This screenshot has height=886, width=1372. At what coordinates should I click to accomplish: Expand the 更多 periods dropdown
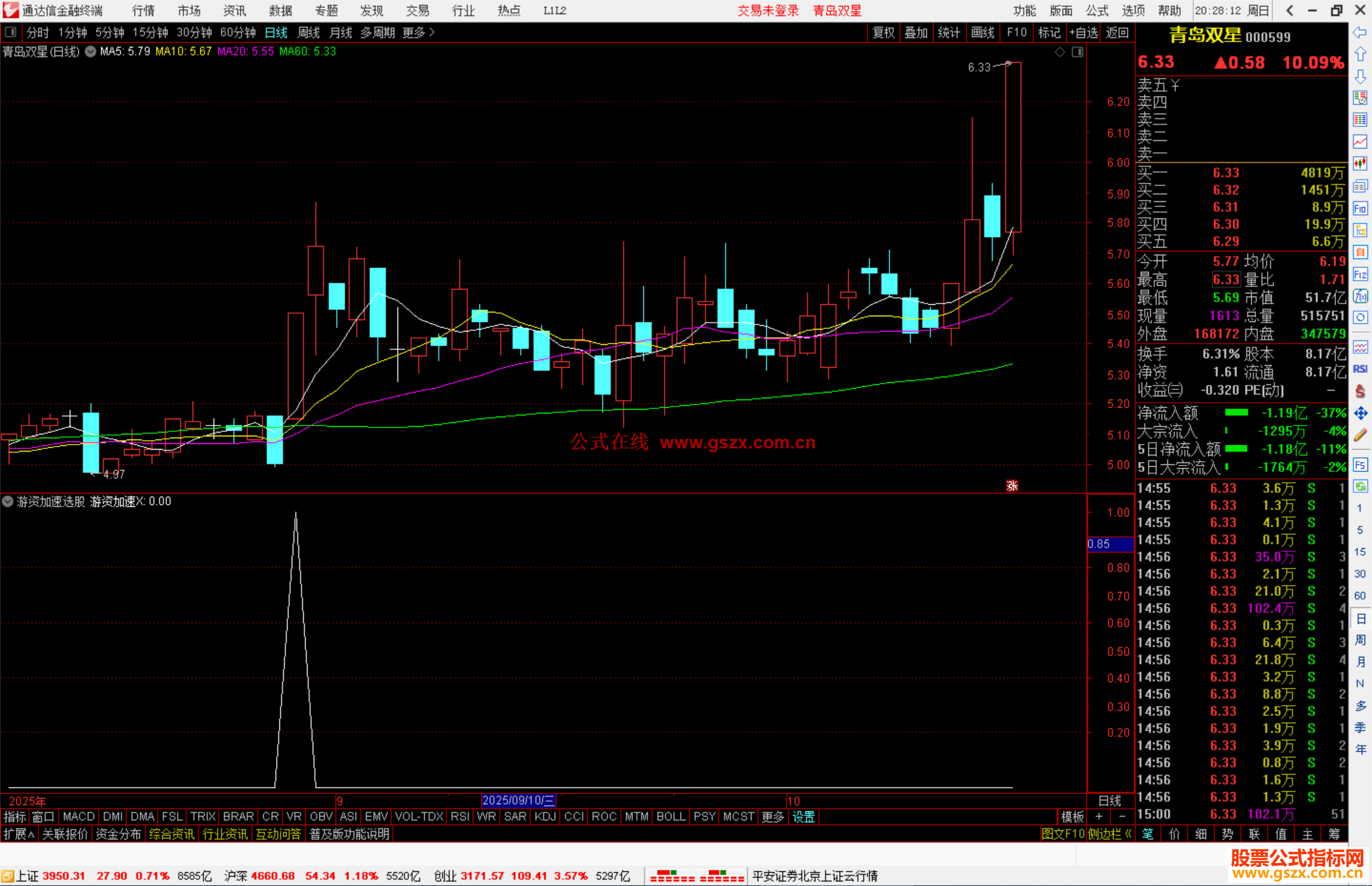click(x=418, y=32)
